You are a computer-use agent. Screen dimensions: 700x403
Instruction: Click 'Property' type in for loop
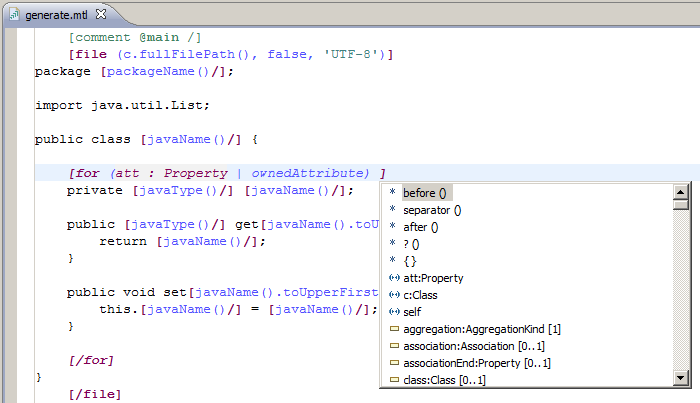click(196, 173)
